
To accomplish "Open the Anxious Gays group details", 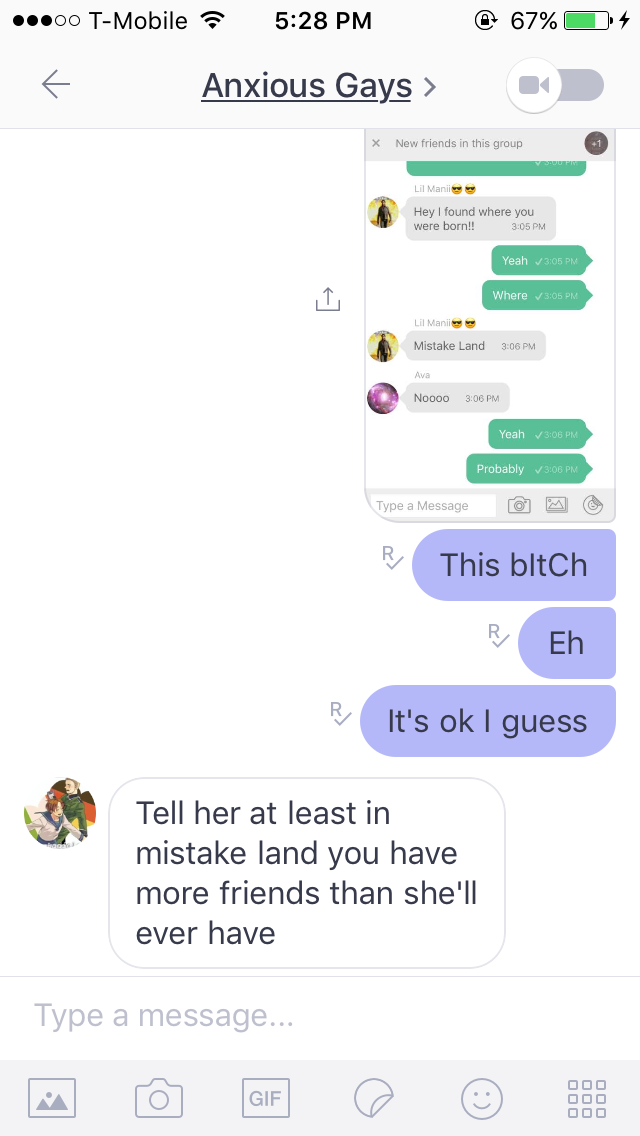I will click(307, 87).
